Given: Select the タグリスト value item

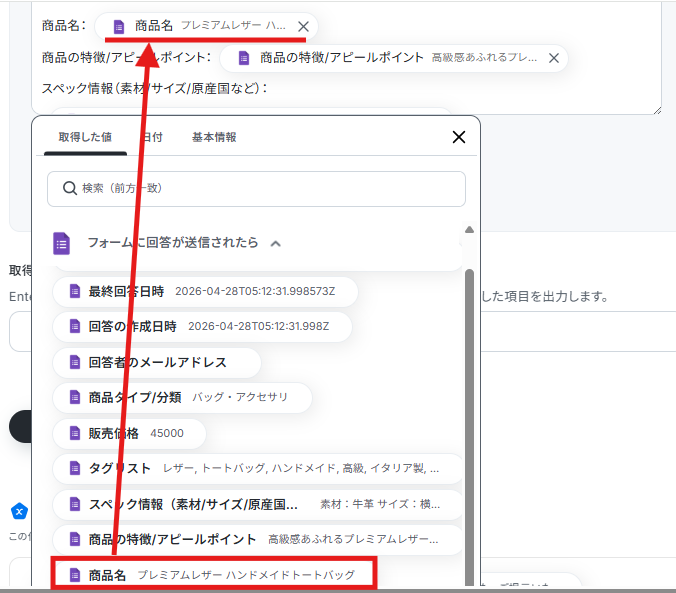Looking at the screenshot, I should pos(257,468).
